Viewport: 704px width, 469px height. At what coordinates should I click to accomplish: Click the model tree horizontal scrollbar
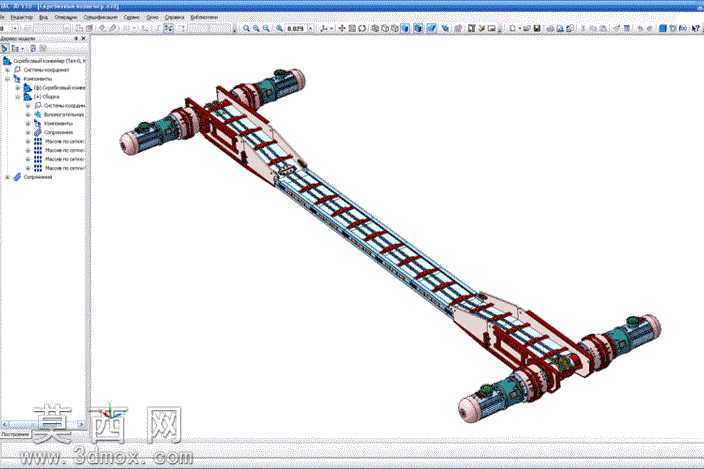(x=44, y=424)
